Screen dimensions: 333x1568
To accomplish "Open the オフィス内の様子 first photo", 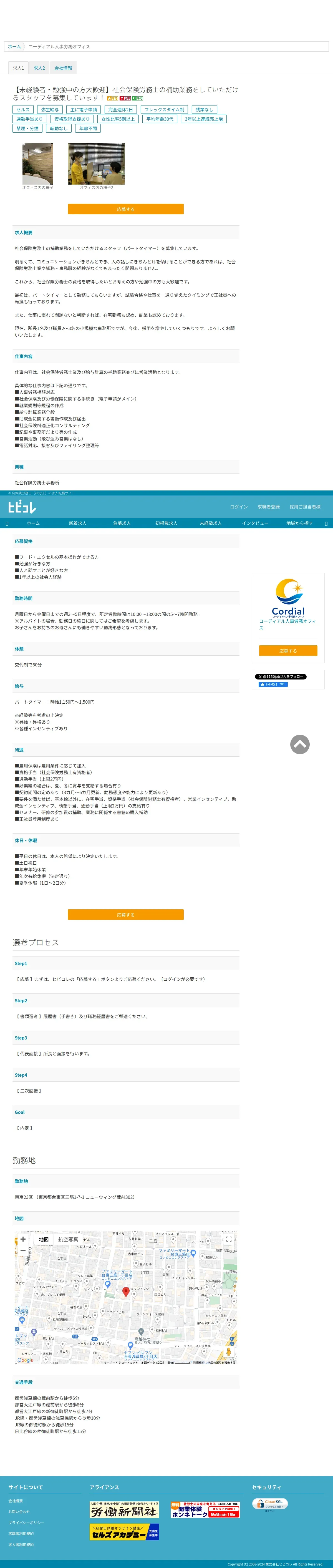I will coord(38,164).
